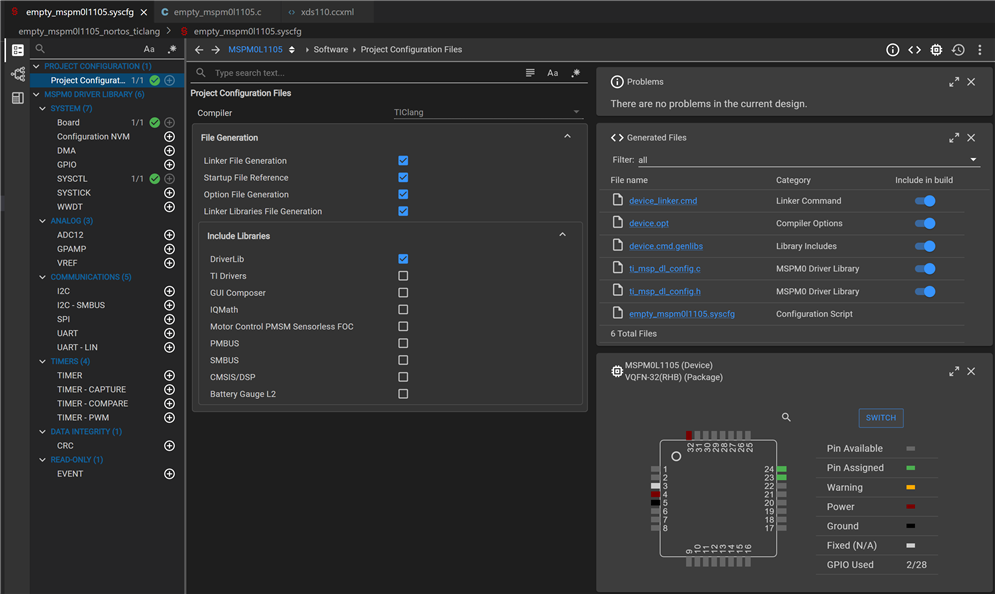Toggle include in build for ti_msp_dl_config.h
The height and width of the screenshot is (594, 995).
tap(925, 292)
